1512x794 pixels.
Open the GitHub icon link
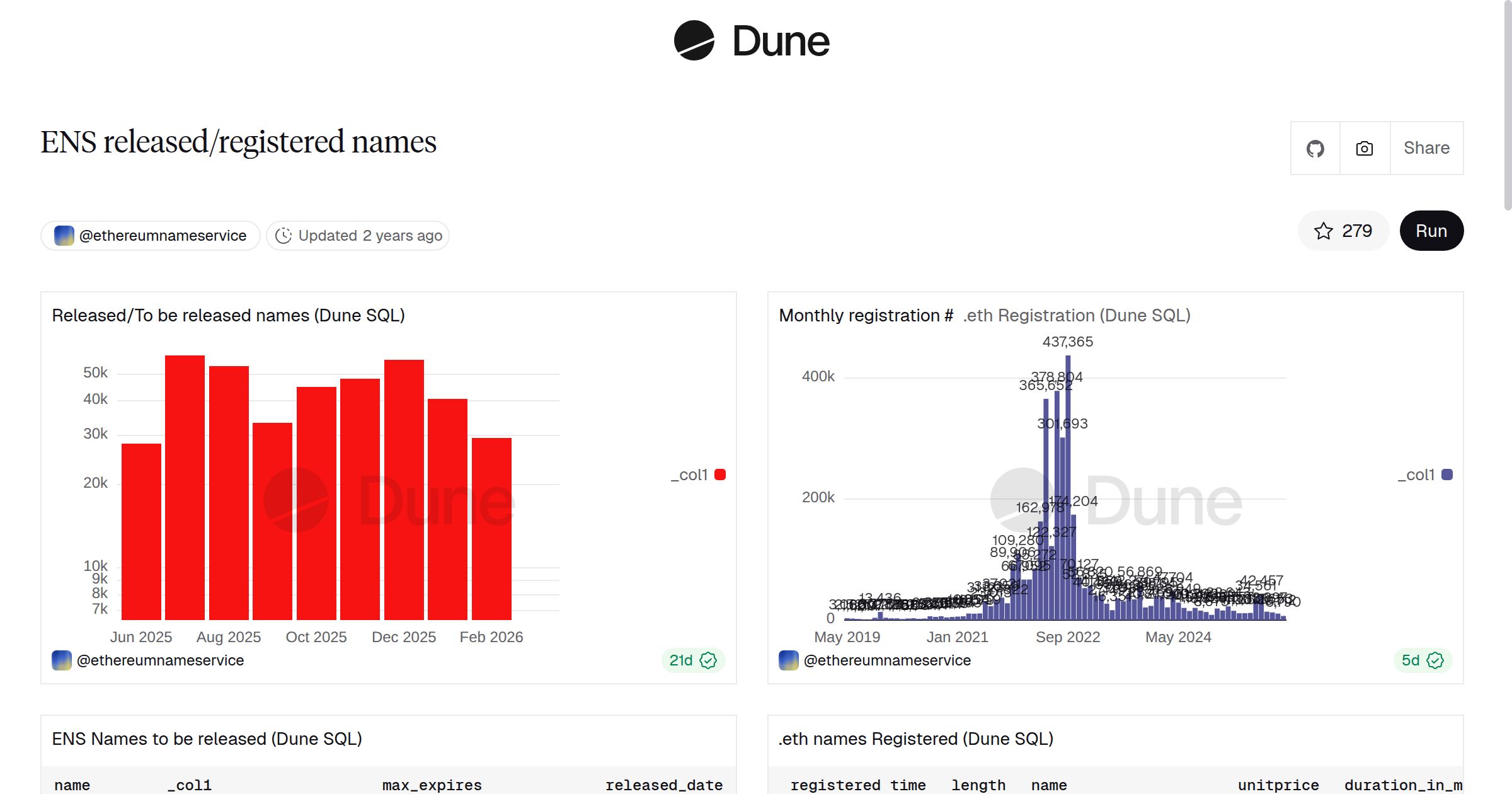coord(1315,149)
